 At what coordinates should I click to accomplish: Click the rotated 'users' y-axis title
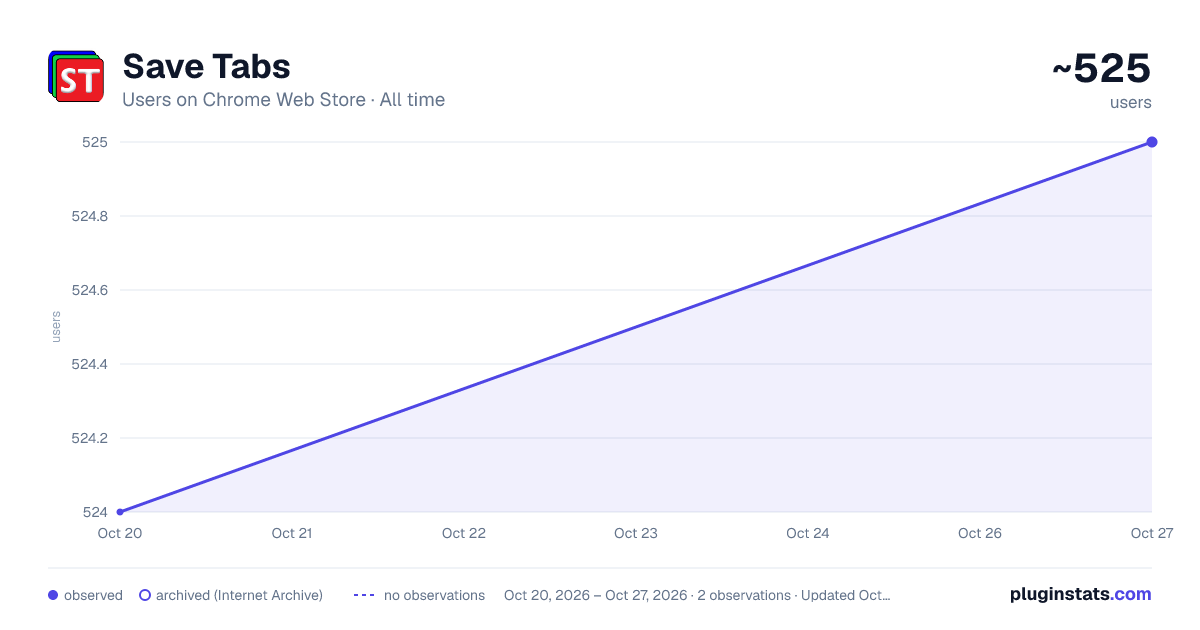56,327
